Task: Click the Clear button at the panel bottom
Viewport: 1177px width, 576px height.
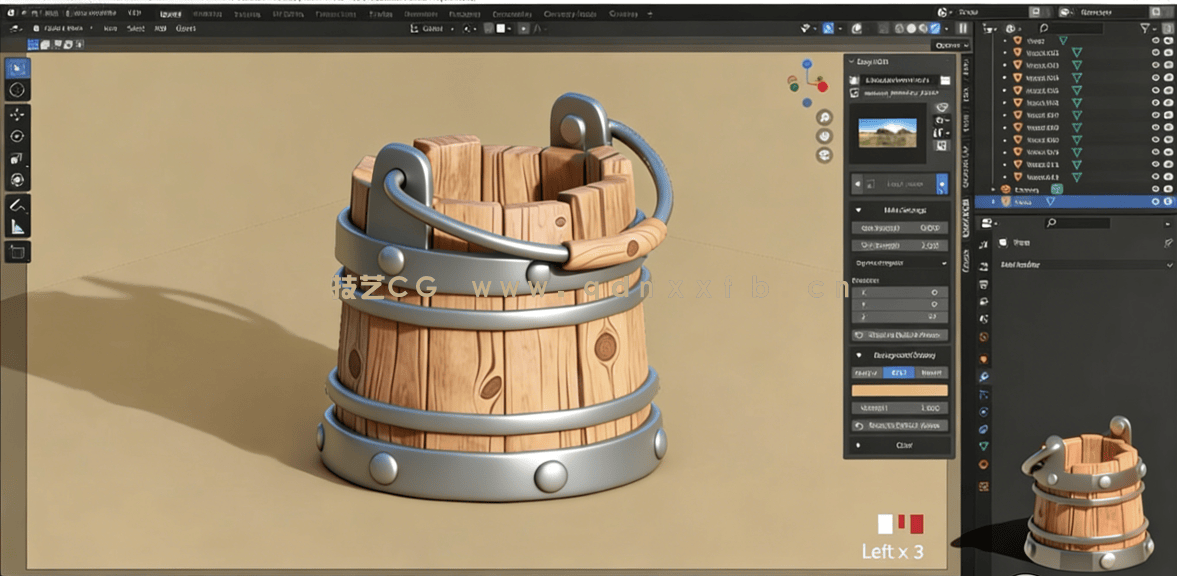Action: pos(905,445)
